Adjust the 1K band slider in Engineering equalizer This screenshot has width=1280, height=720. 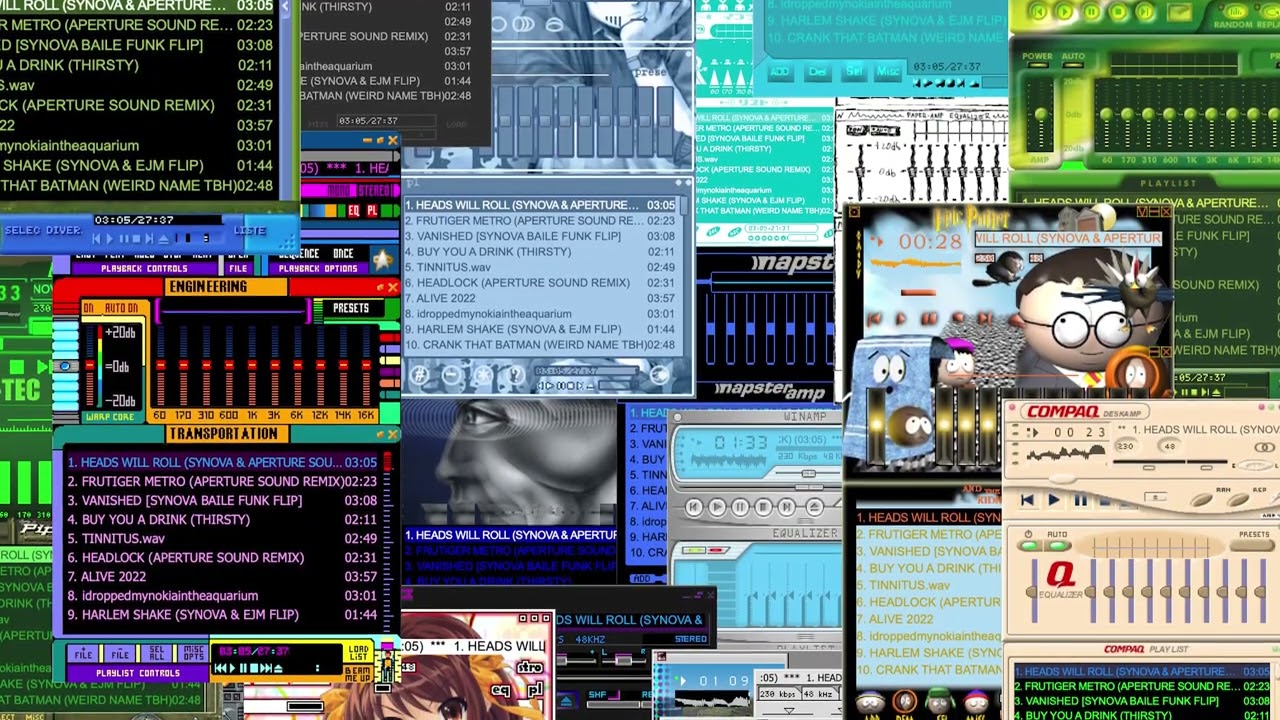click(251, 365)
